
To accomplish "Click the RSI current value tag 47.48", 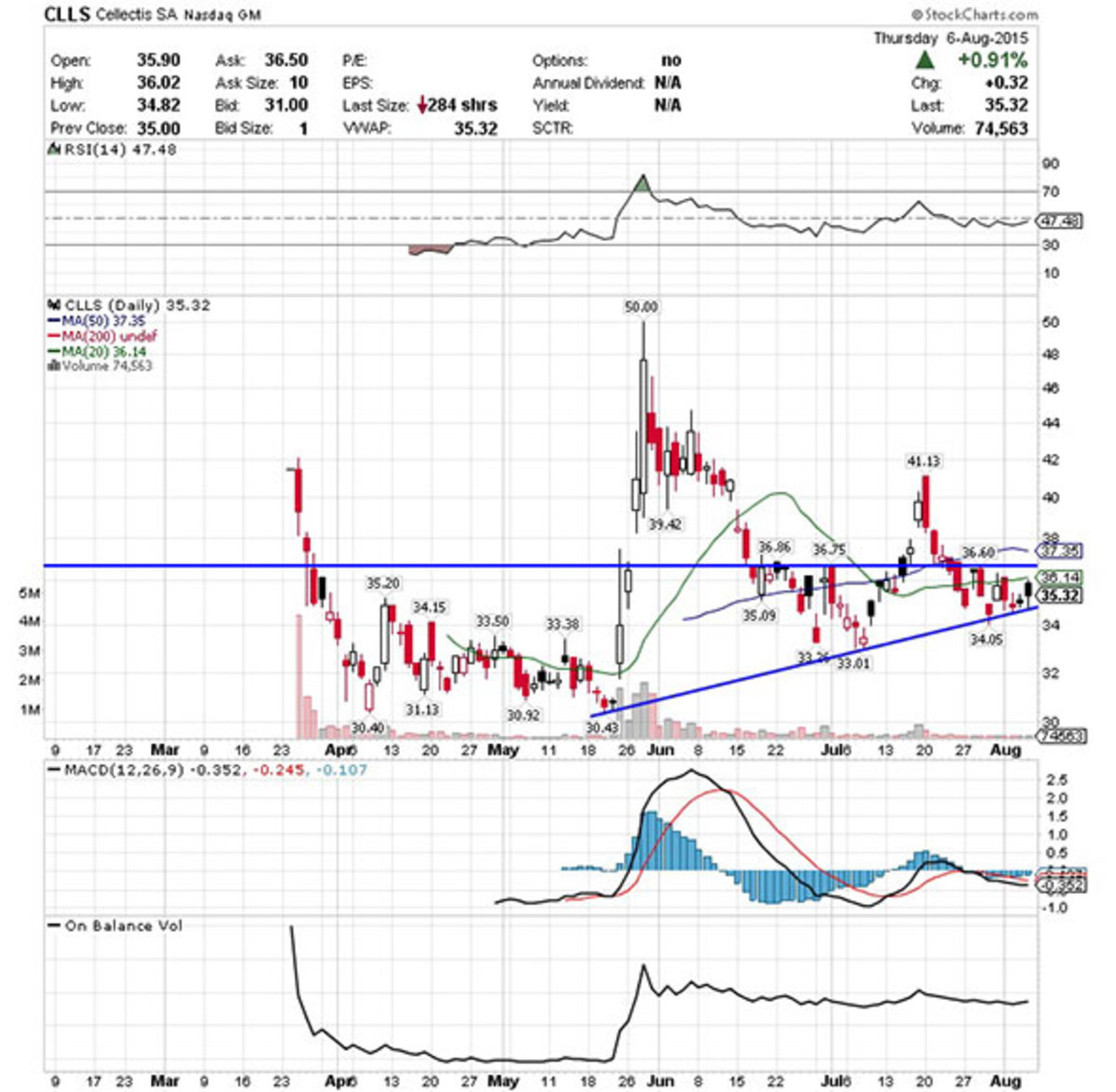I will 1060,221.
